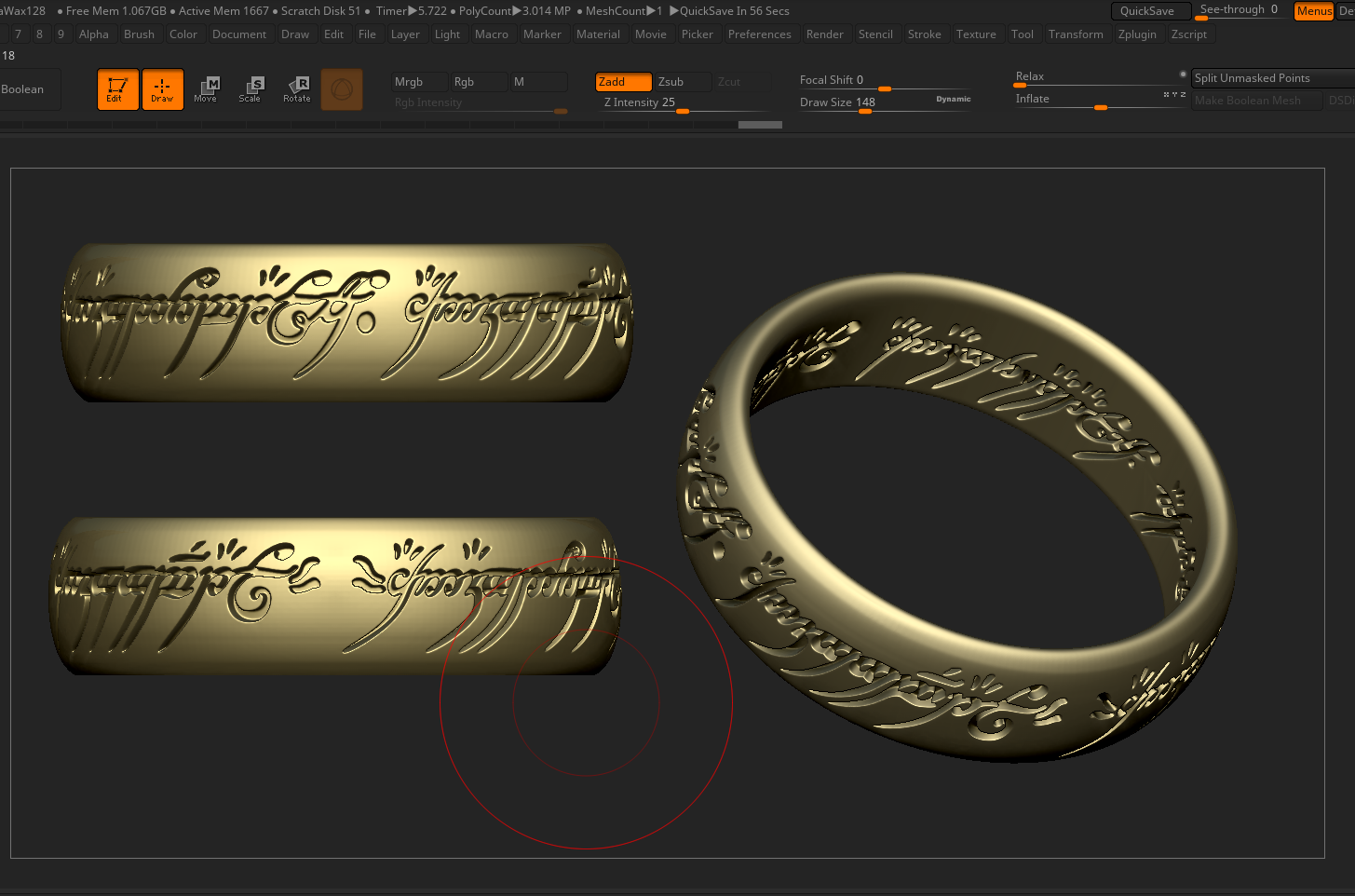The image size is (1355, 896).
Task: Enable Zsub sculpting mode
Action: [x=683, y=82]
